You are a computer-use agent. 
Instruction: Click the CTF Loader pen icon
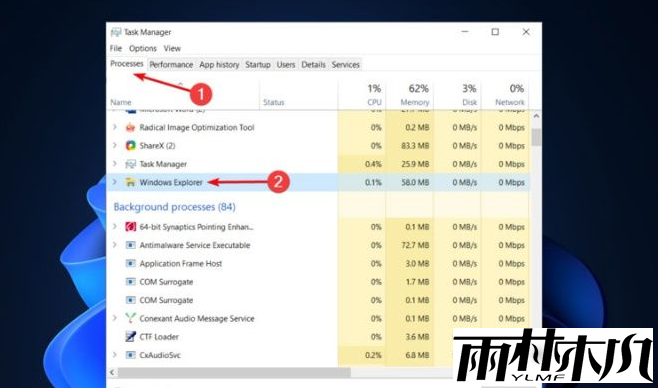pyautogui.click(x=131, y=336)
